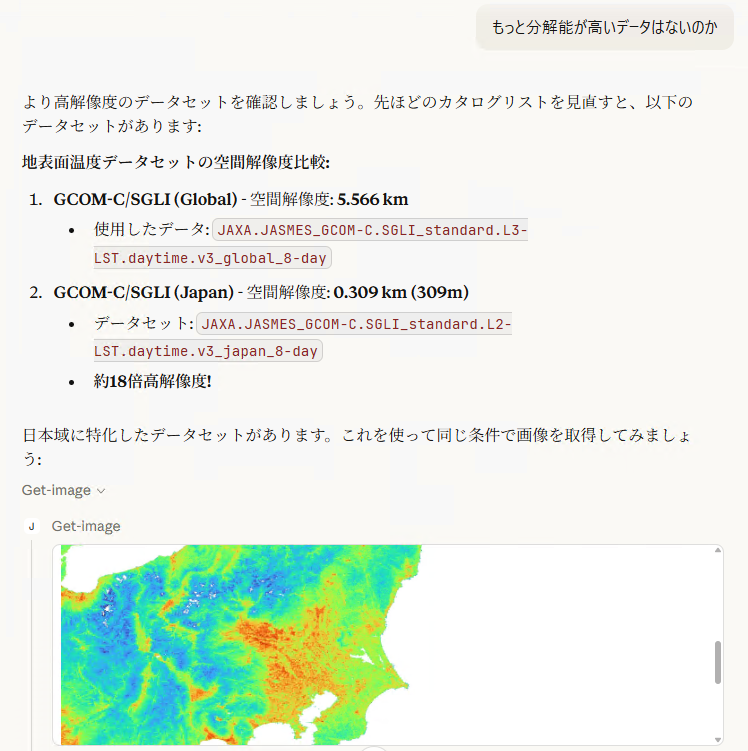
Task: Click the scroll-down arrow in image panel
Action: [x=716, y=738]
